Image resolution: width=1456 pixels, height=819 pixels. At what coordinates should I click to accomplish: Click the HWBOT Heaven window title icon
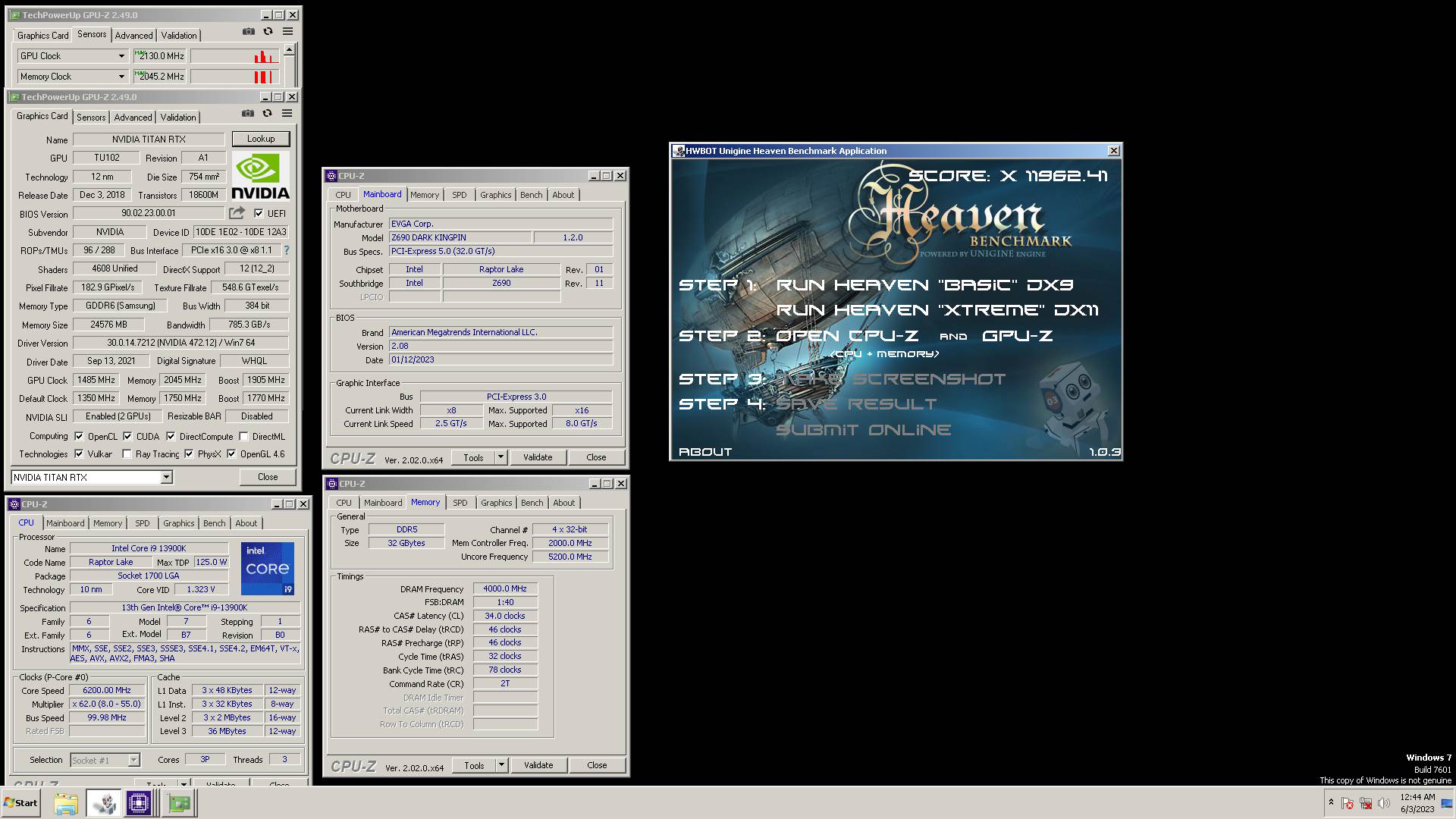tap(679, 151)
